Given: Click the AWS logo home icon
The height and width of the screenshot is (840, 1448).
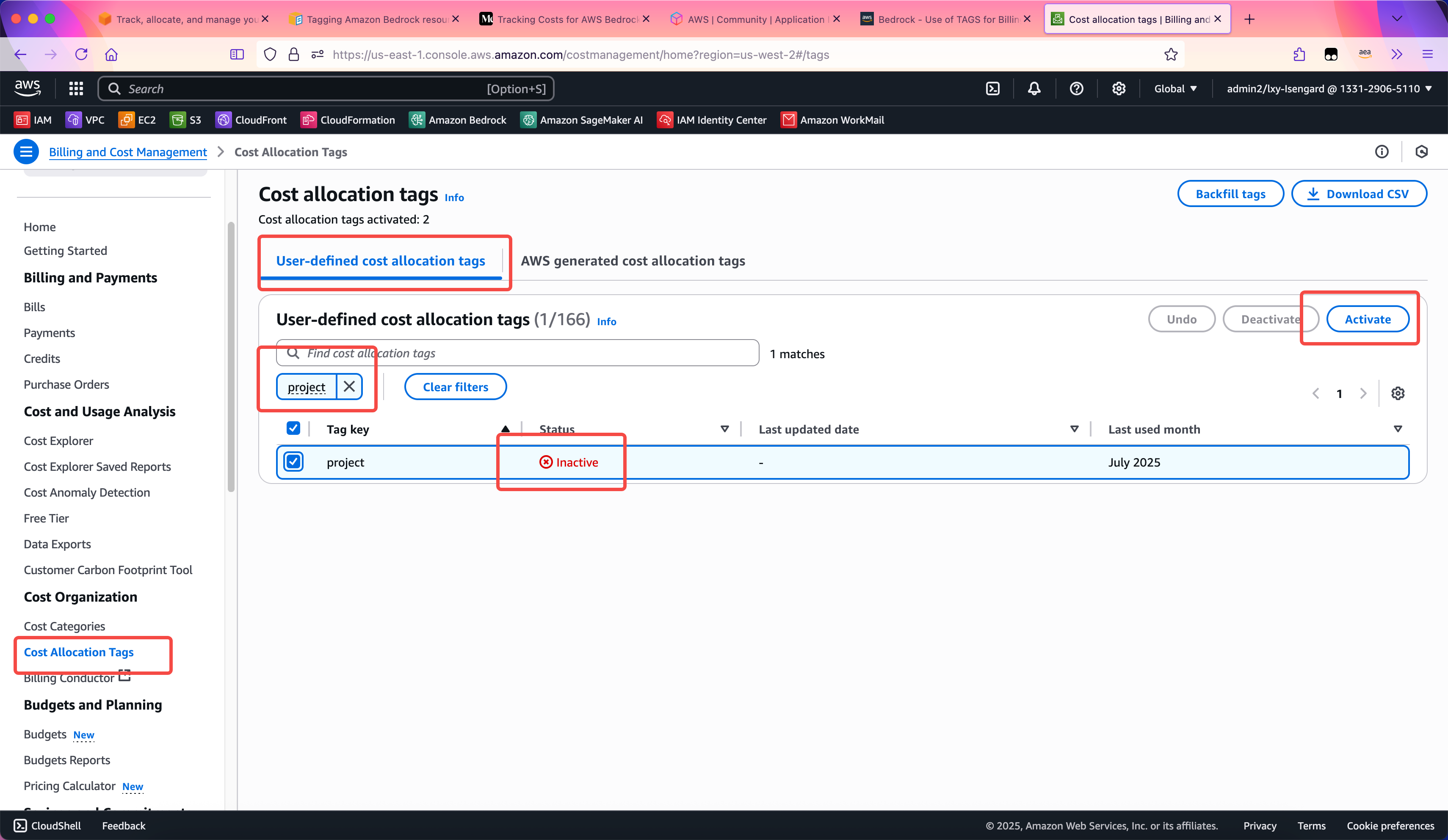Looking at the screenshot, I should tap(27, 88).
